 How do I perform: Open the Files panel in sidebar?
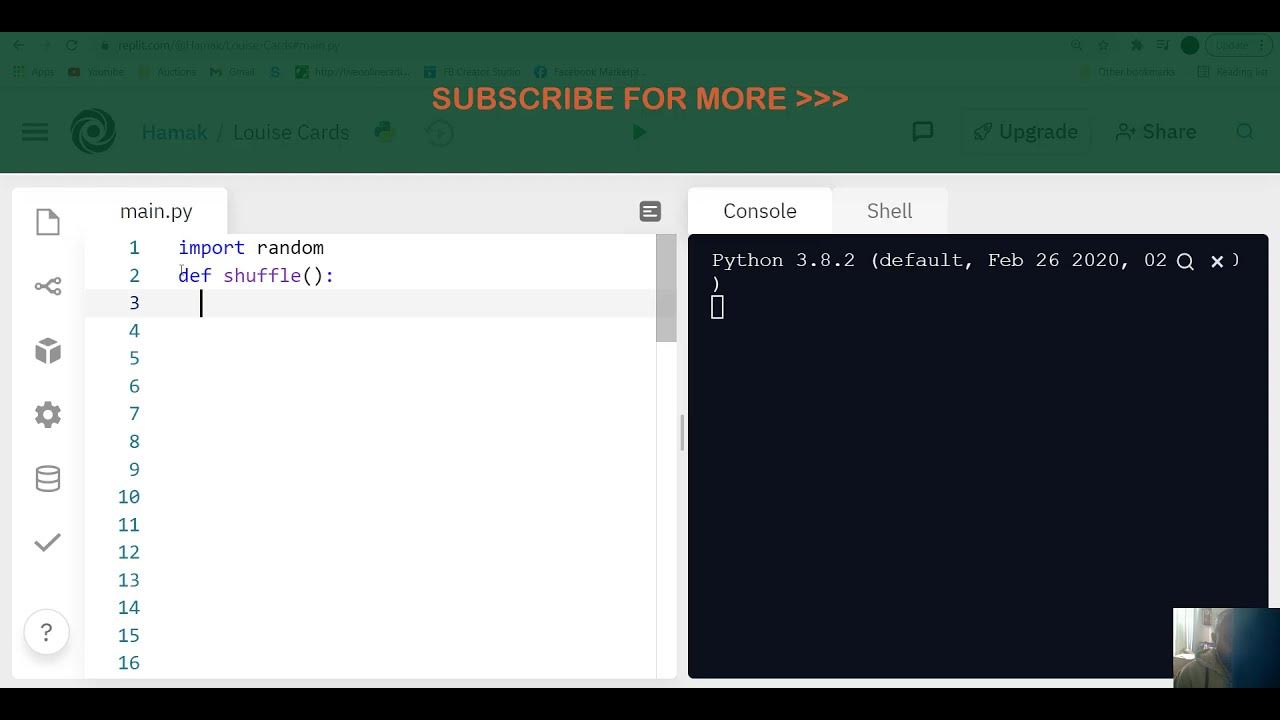click(x=48, y=222)
